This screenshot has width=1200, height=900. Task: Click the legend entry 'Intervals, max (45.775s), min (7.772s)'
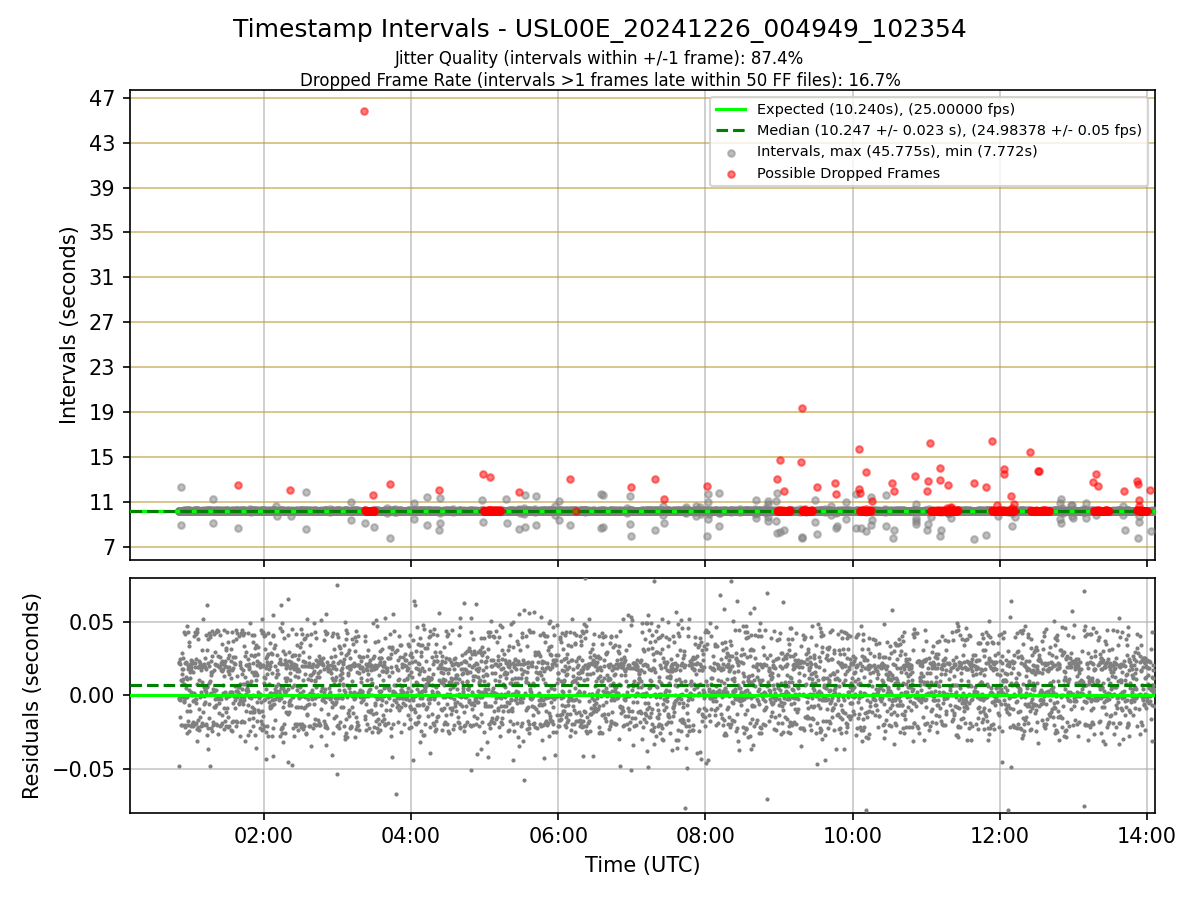[897, 151]
